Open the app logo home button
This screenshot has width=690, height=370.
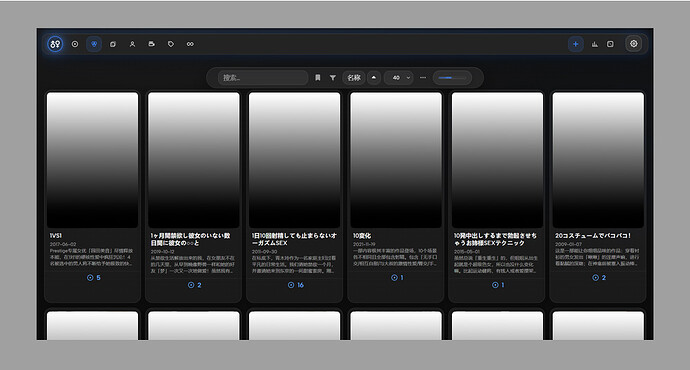[55, 44]
